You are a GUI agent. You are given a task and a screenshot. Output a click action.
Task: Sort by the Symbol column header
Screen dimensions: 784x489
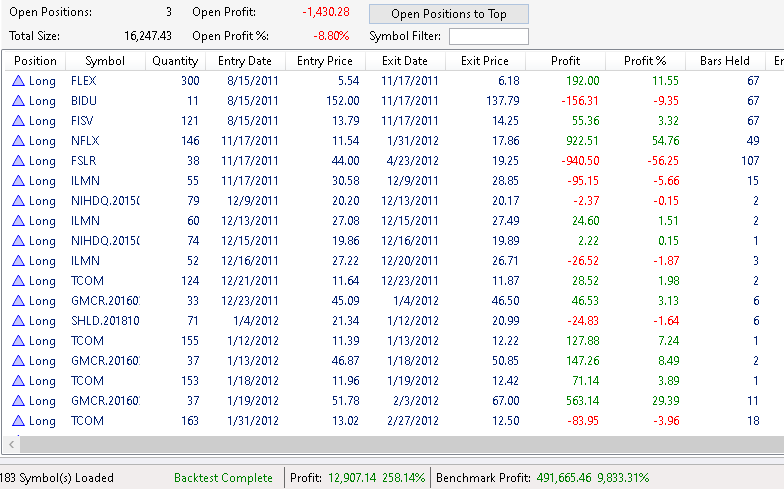[105, 61]
